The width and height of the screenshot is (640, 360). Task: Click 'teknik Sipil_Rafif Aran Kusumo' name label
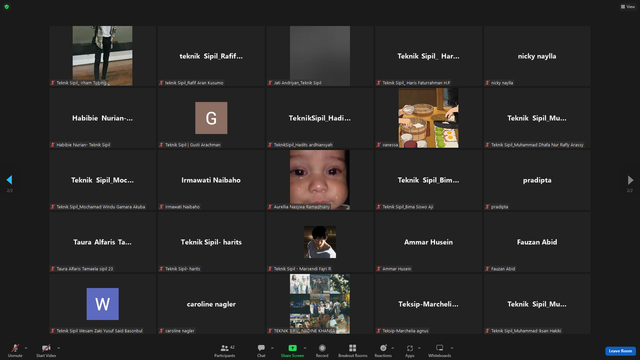[194, 83]
